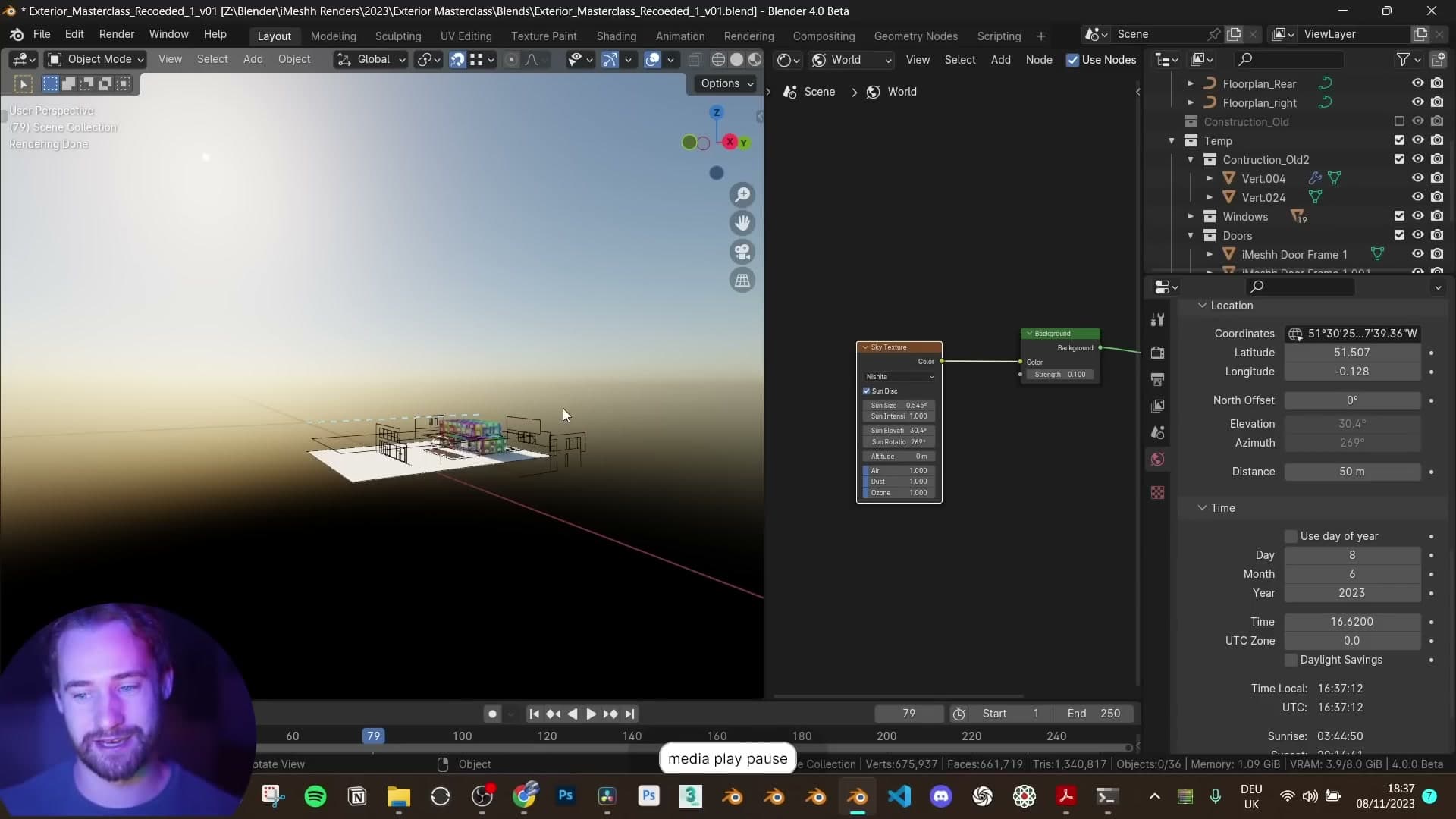Hide Floorplan_Rear with eye icon

(1417, 83)
